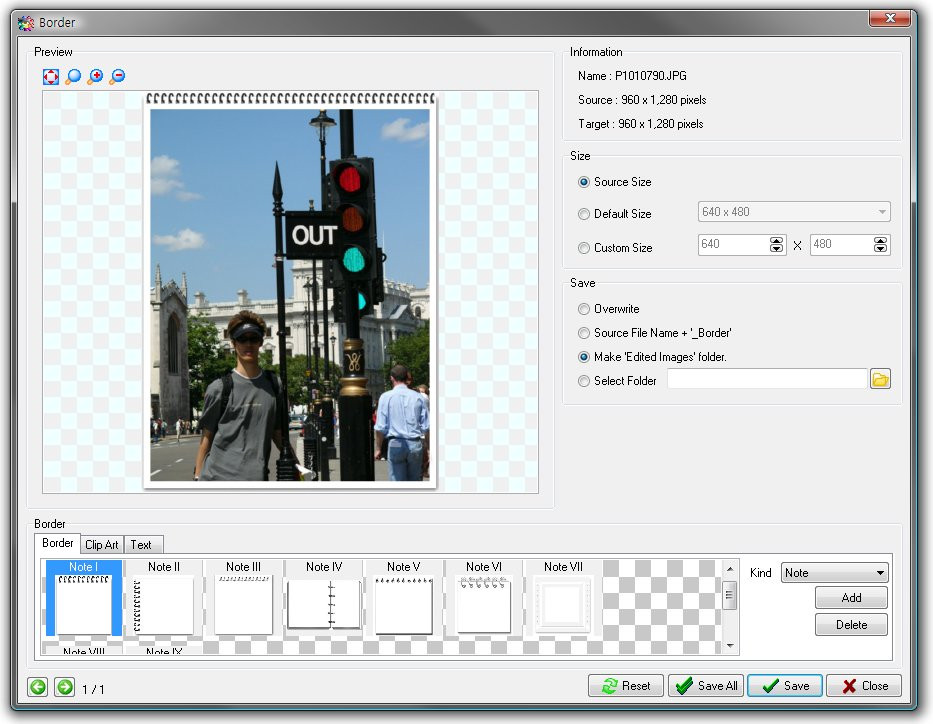Click the border list scroll-up arrow
Viewport: 933px width, 724px height.
point(730,569)
